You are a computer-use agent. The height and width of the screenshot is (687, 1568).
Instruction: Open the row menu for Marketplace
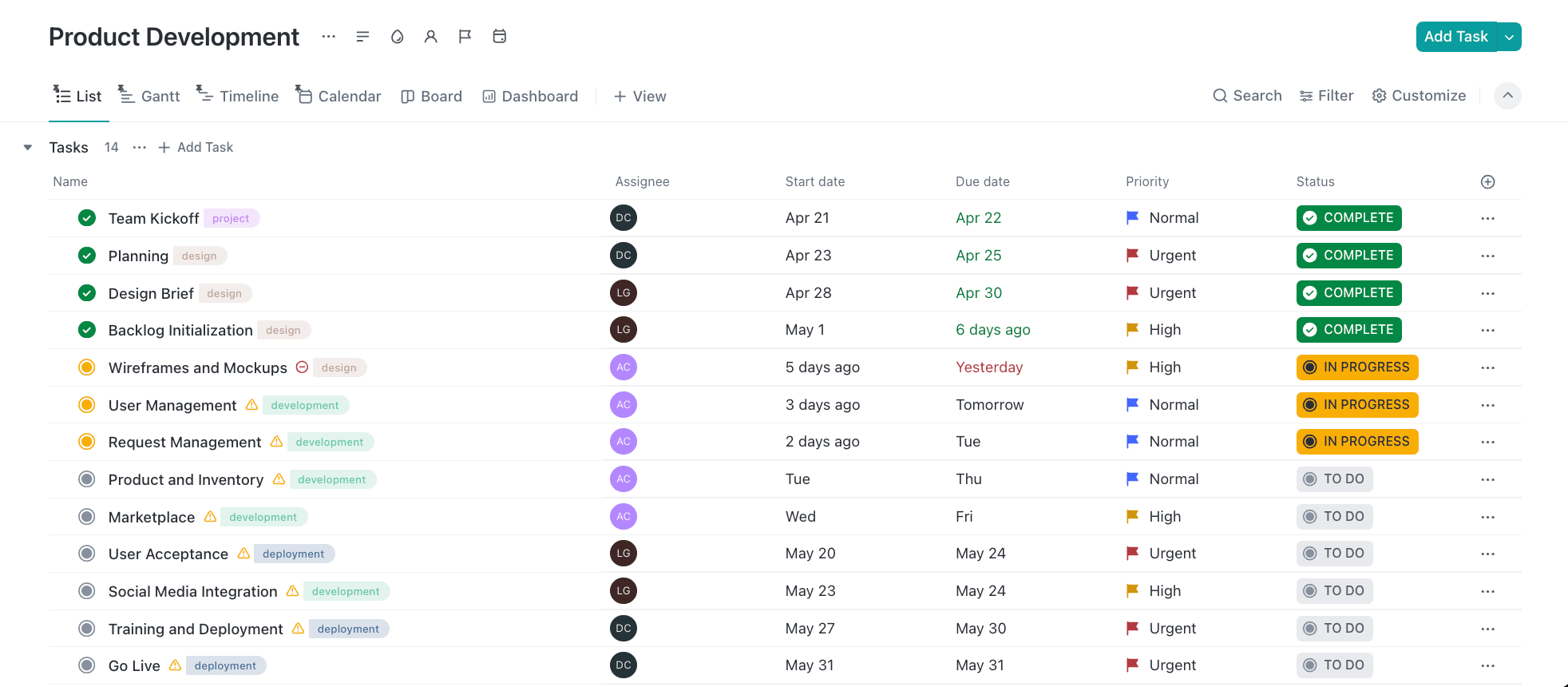(1487, 518)
